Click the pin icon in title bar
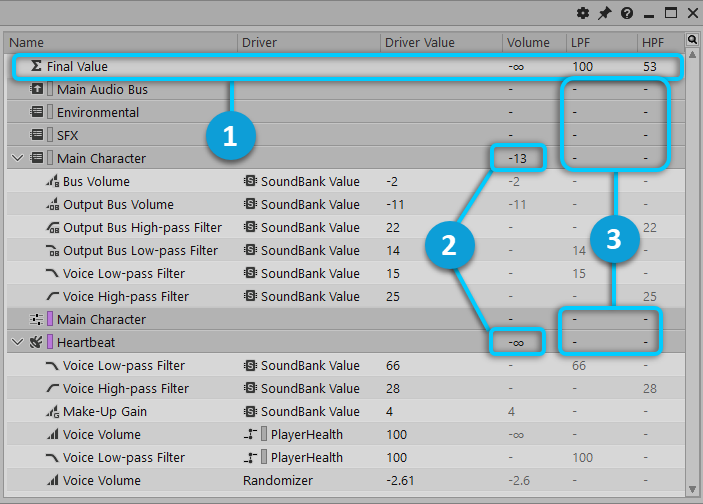 click(x=604, y=13)
